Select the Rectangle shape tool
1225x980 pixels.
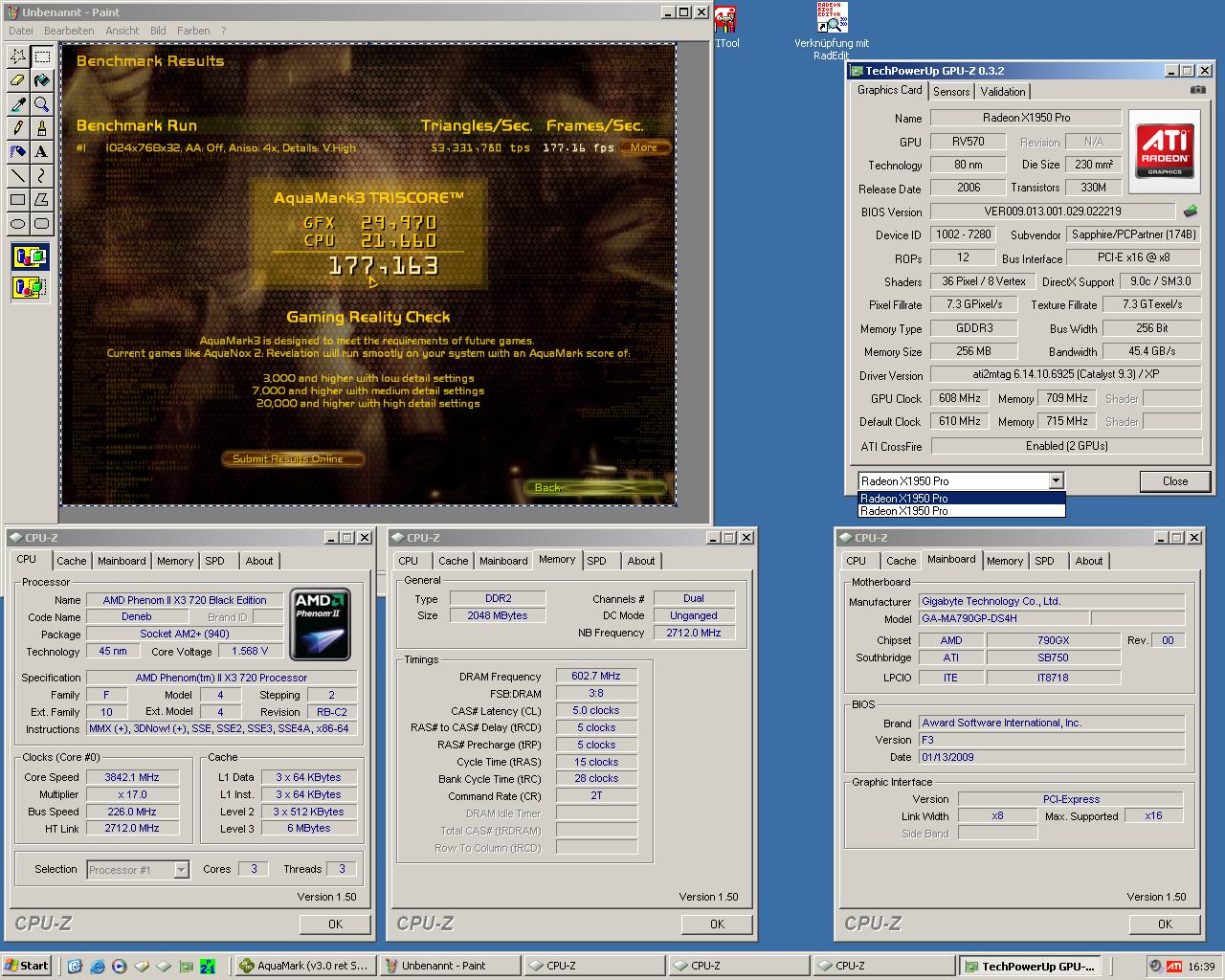(18, 199)
